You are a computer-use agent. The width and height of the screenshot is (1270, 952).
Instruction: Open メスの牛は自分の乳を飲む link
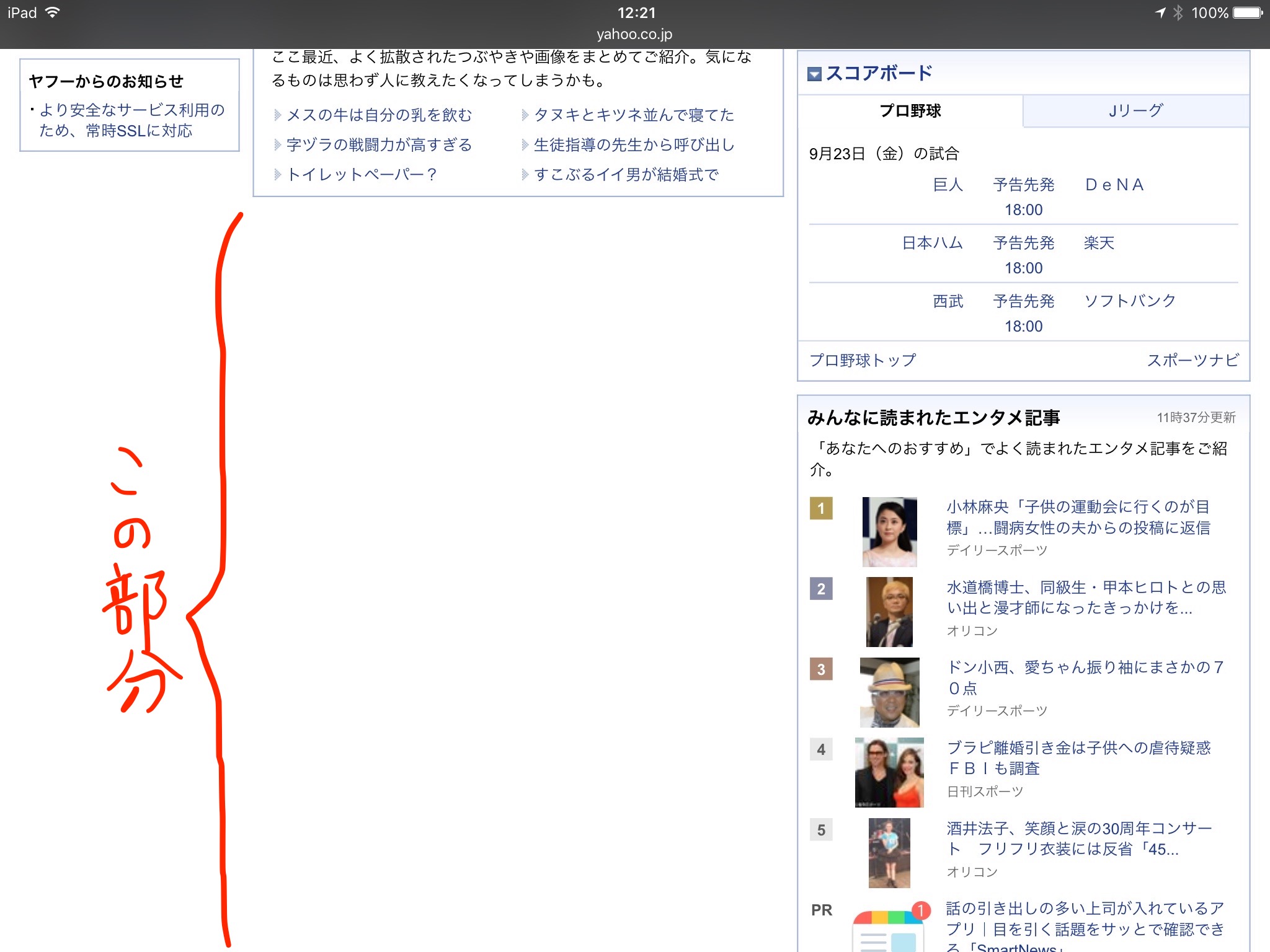coord(379,115)
